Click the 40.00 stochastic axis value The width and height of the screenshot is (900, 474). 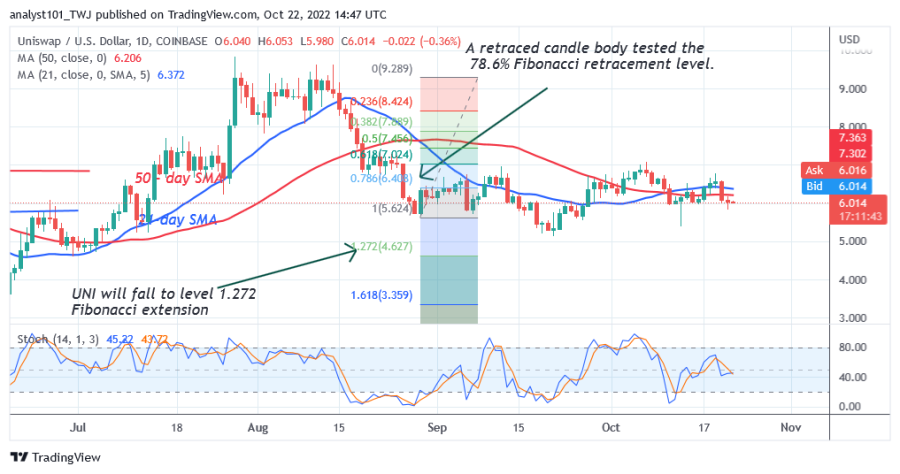pyautogui.click(x=852, y=377)
